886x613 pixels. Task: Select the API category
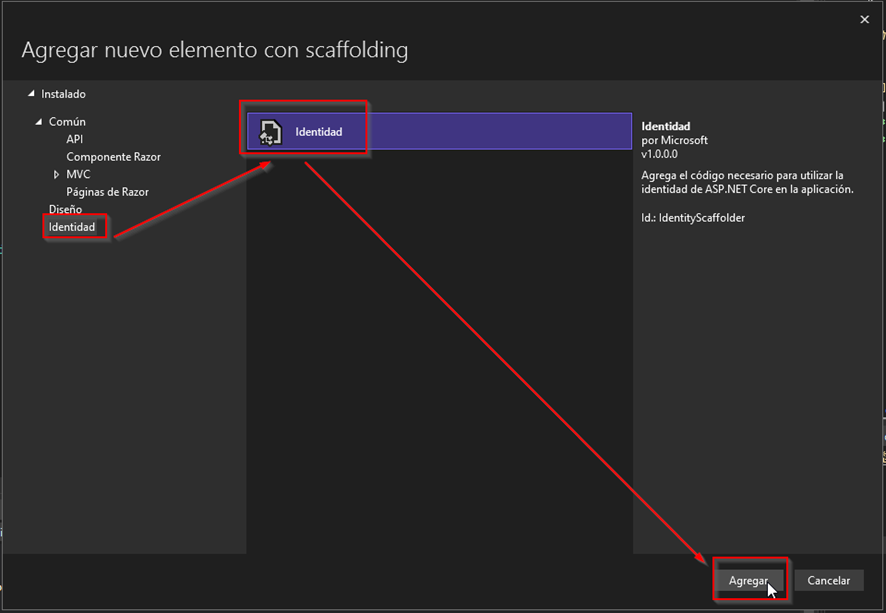click(x=75, y=139)
